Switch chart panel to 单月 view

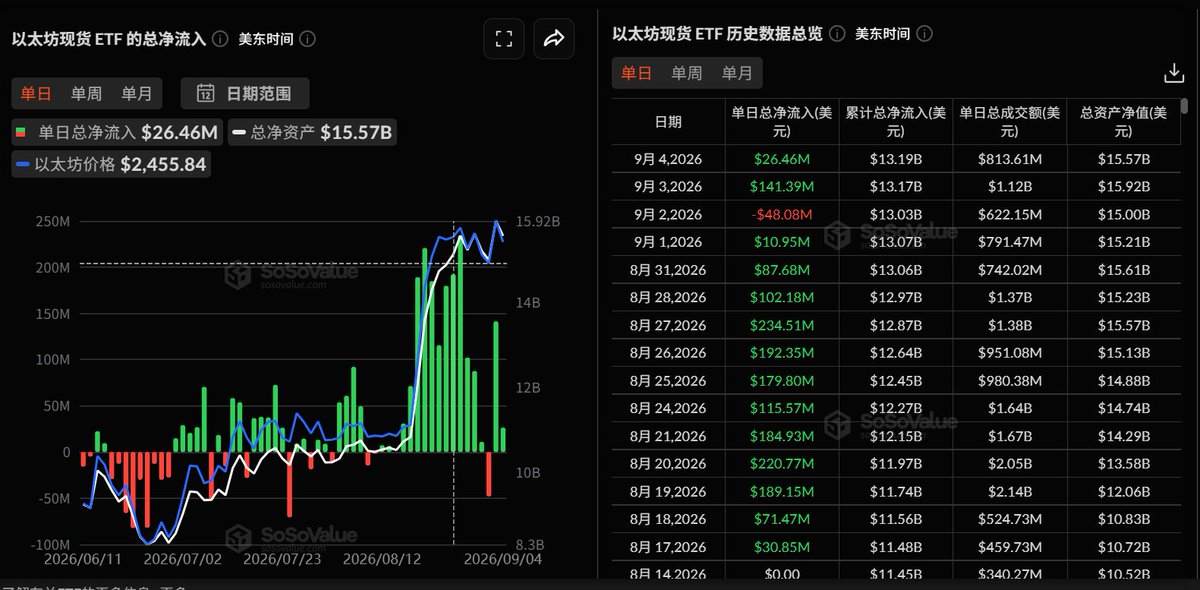(137, 94)
